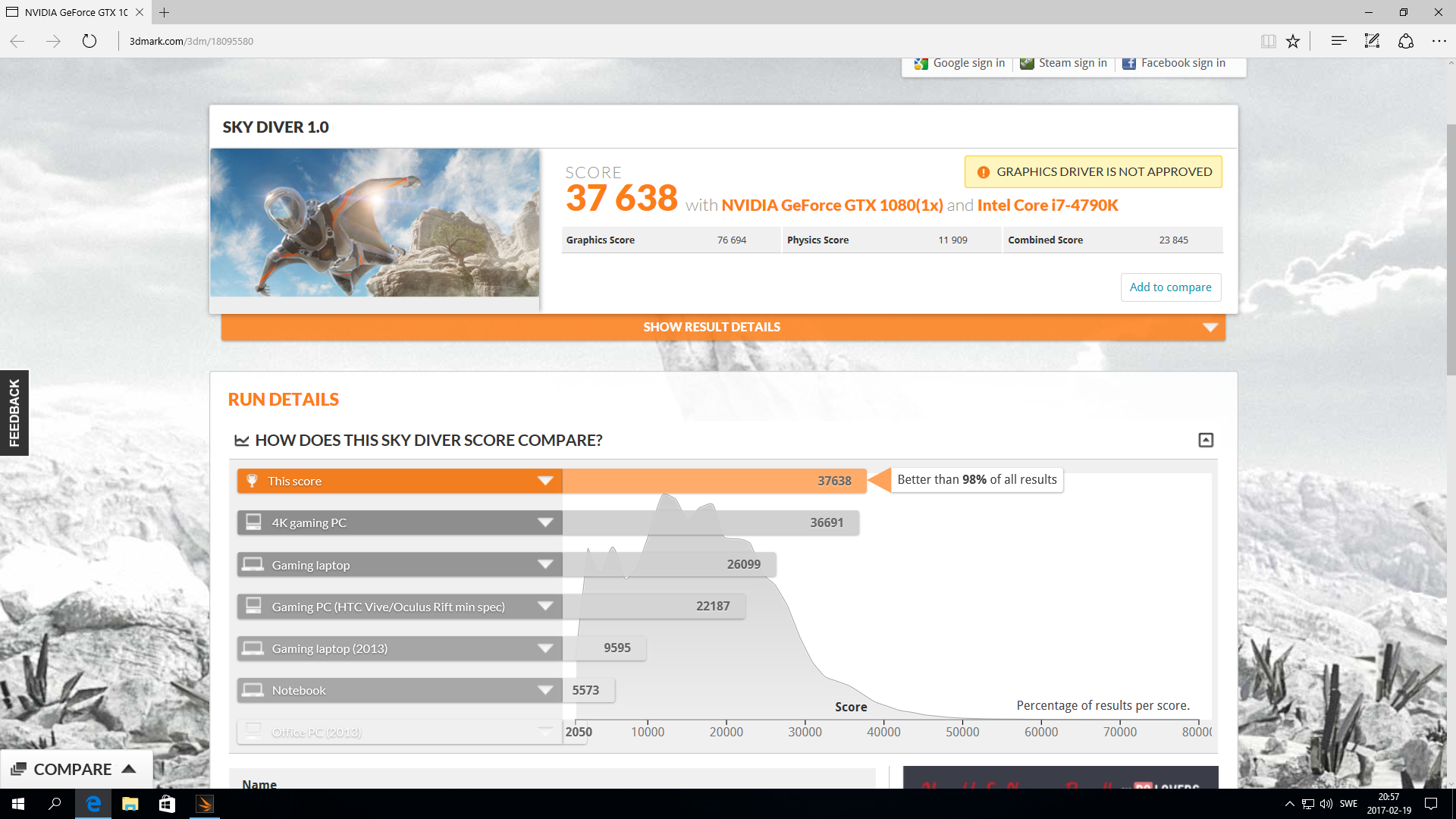This screenshot has height=819, width=1456.
Task: Close the NVIDIA GeForce GTX tab
Action: 139,12
